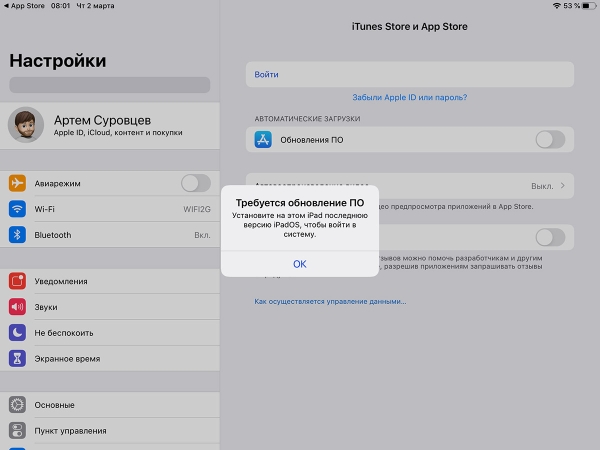
Task: Tap the App Store icon beside Обновления ПО
Action: tap(263, 140)
